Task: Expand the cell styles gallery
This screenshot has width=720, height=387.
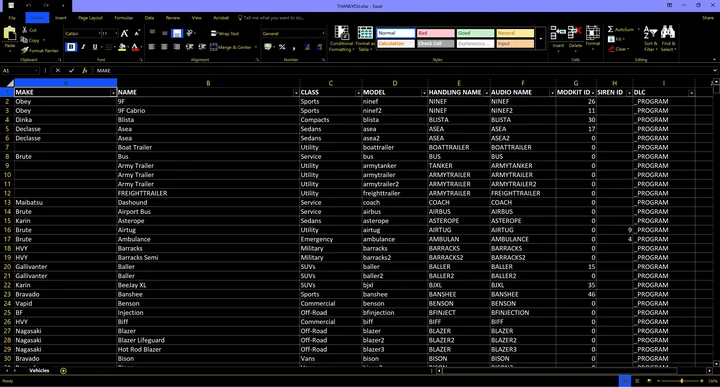Action: tap(540, 39)
